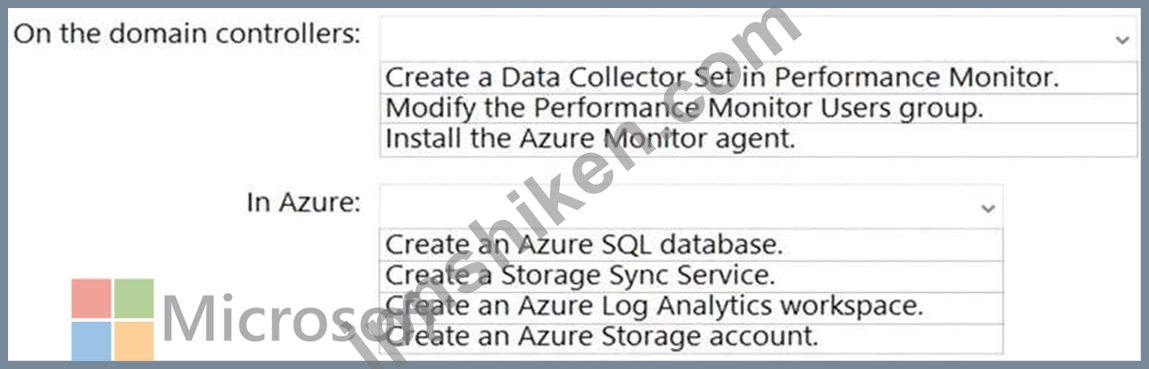The height and width of the screenshot is (369, 1149).
Task: Click the empty domain controllers selection field
Action: click(758, 39)
